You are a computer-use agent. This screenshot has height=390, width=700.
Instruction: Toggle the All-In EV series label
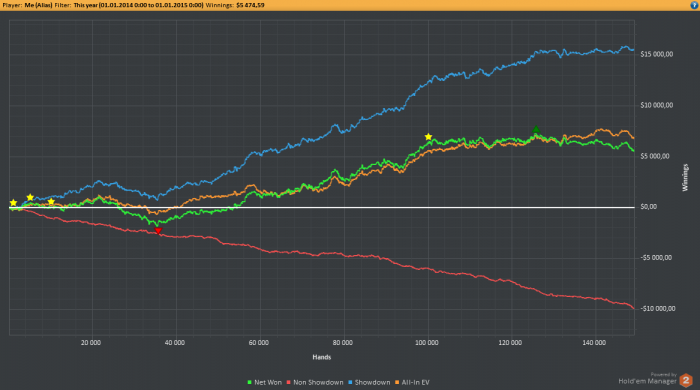416,382
